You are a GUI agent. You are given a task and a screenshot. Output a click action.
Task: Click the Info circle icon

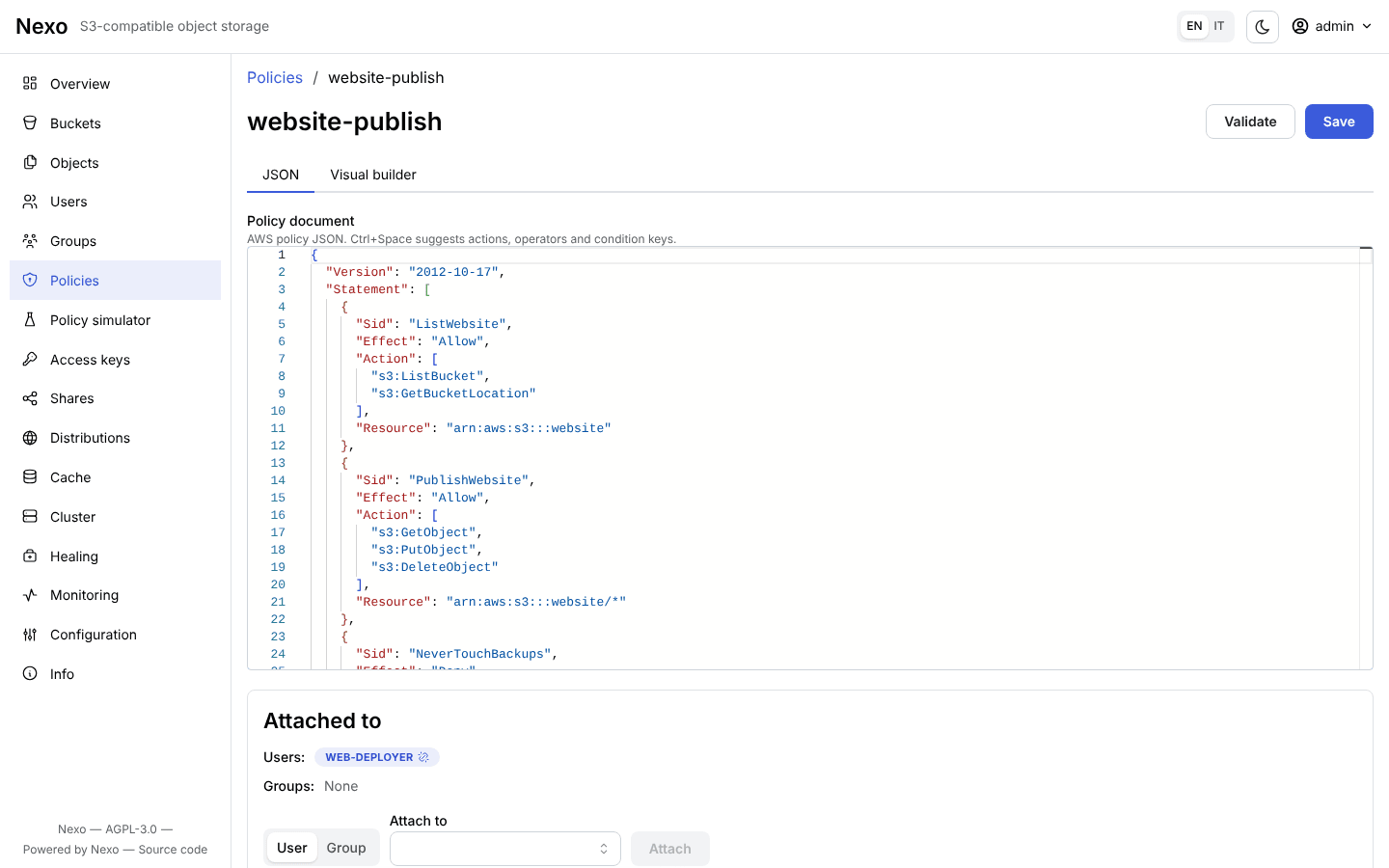click(x=30, y=674)
